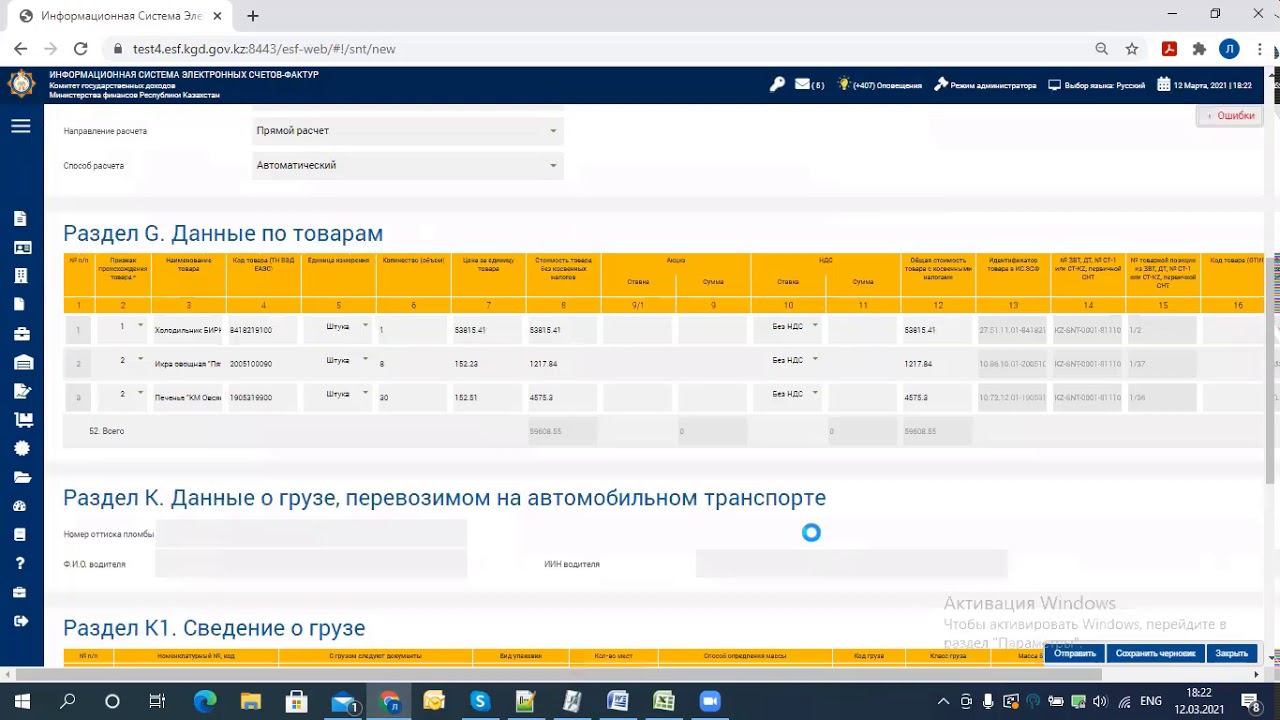
Task: Open Word from the taskbar
Action: point(618,701)
